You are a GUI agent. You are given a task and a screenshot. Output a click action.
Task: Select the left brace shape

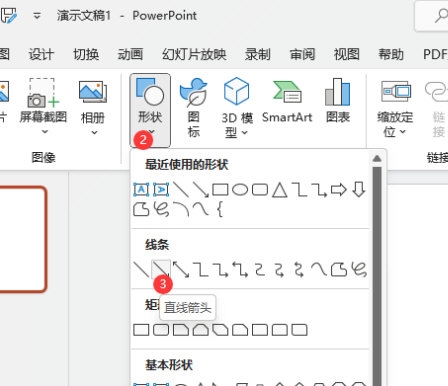pos(220,210)
